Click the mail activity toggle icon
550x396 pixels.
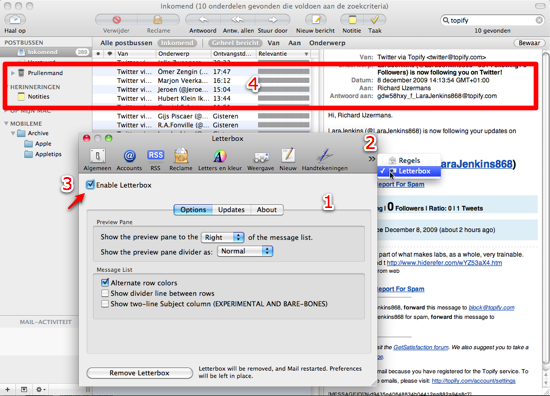[24, 389]
